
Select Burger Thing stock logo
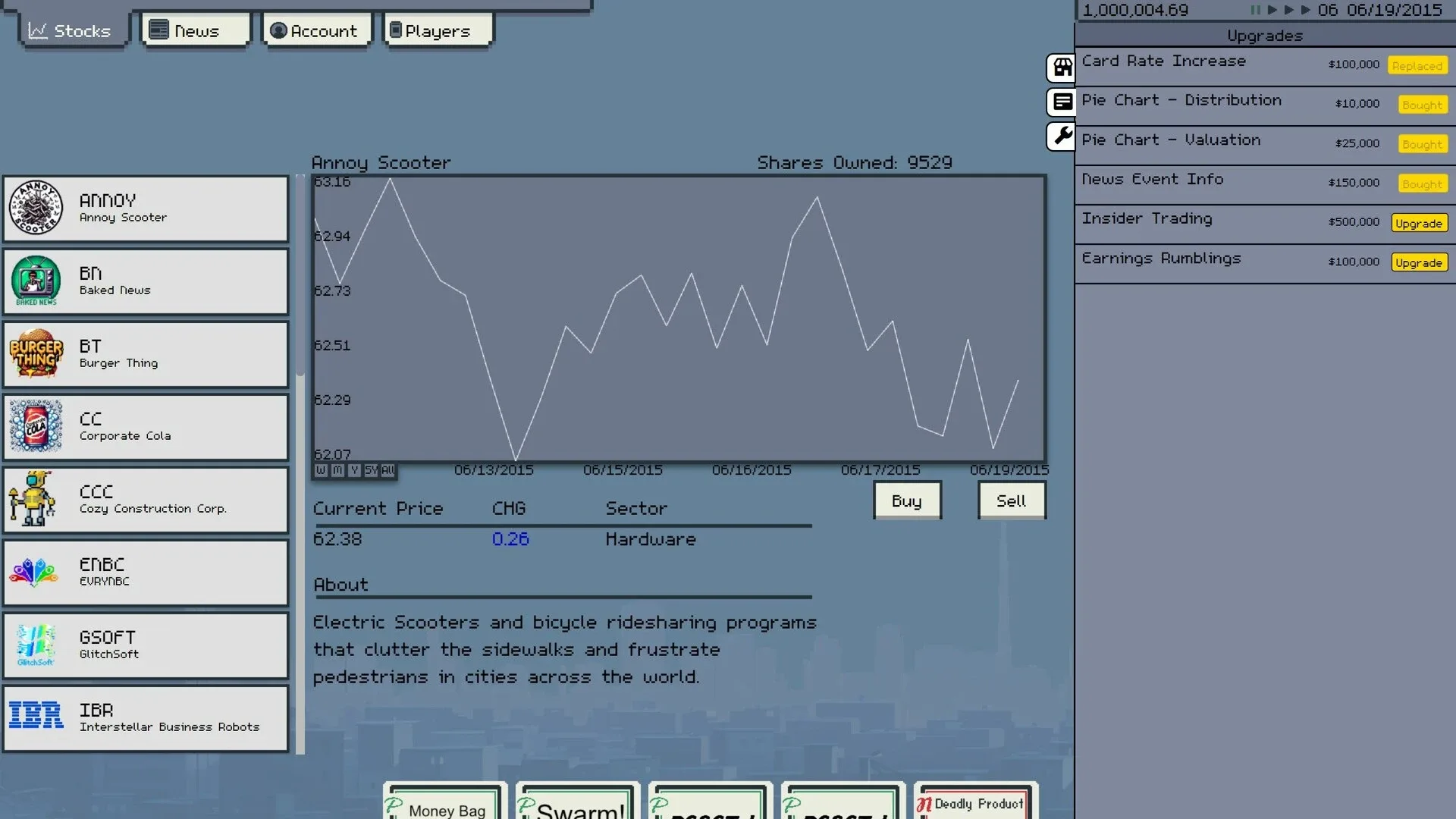[36, 354]
